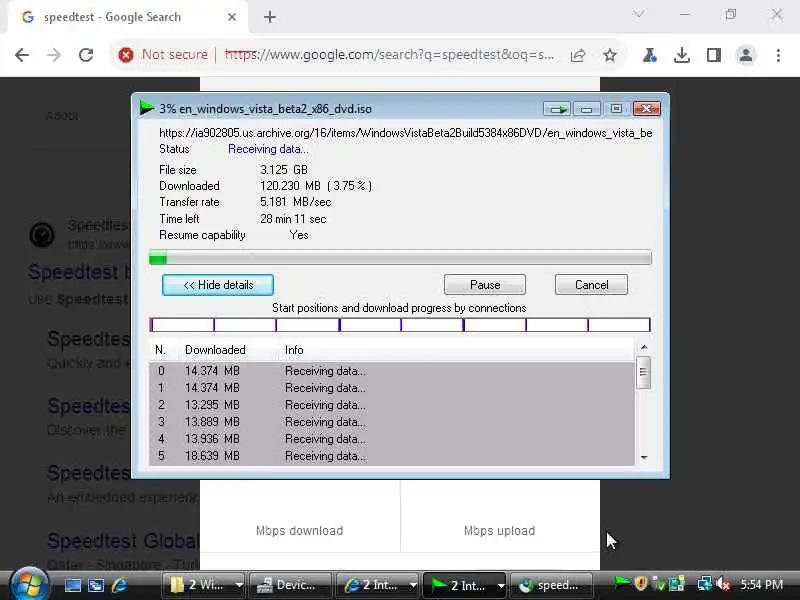
Task: Select connection row 1 in the list
Action: click(392, 388)
